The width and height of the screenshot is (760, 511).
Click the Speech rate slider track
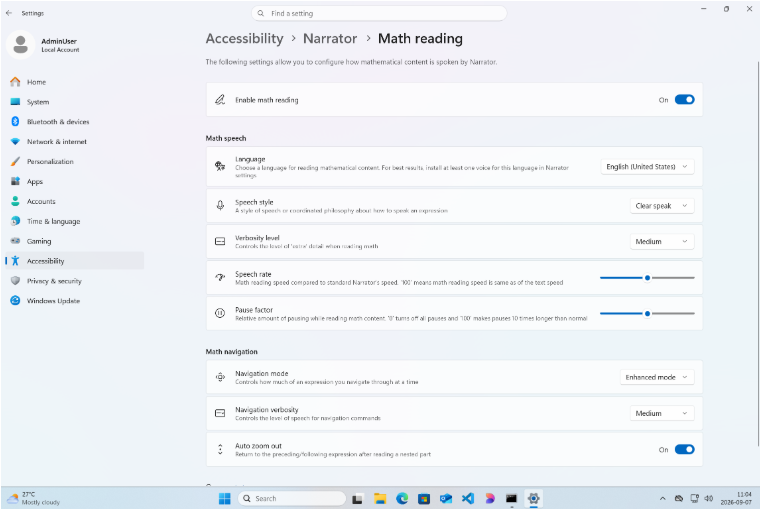click(x=647, y=278)
